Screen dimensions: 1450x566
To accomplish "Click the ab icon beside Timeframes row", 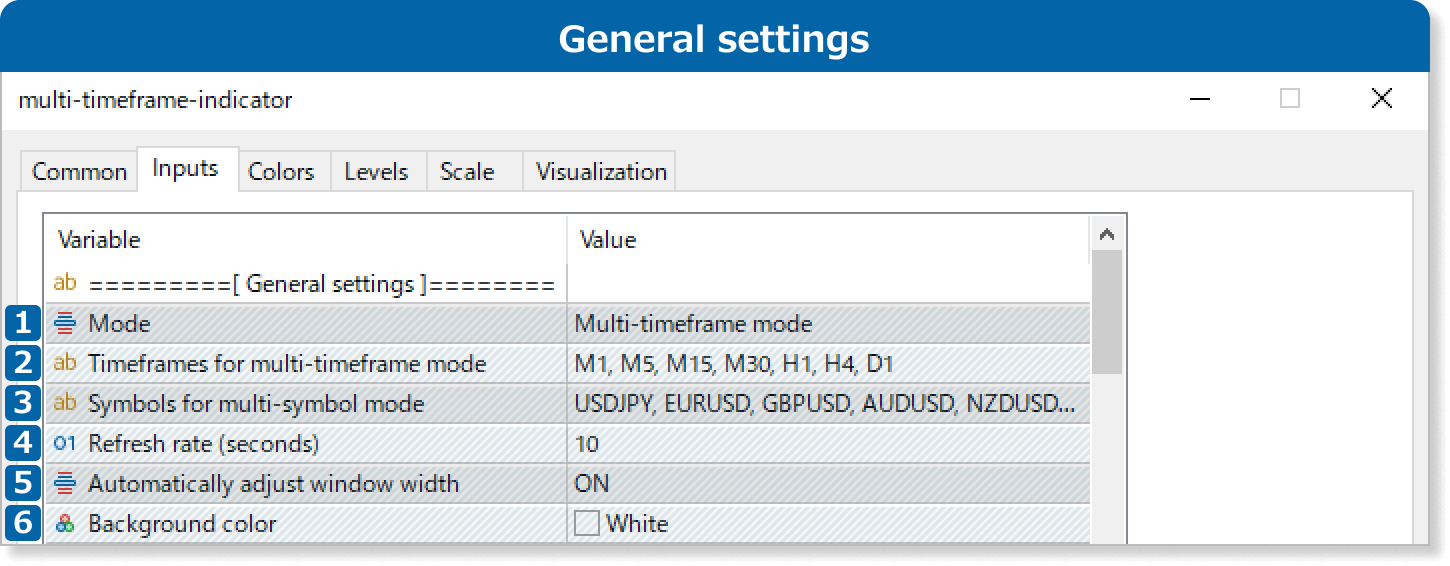I will [x=65, y=363].
